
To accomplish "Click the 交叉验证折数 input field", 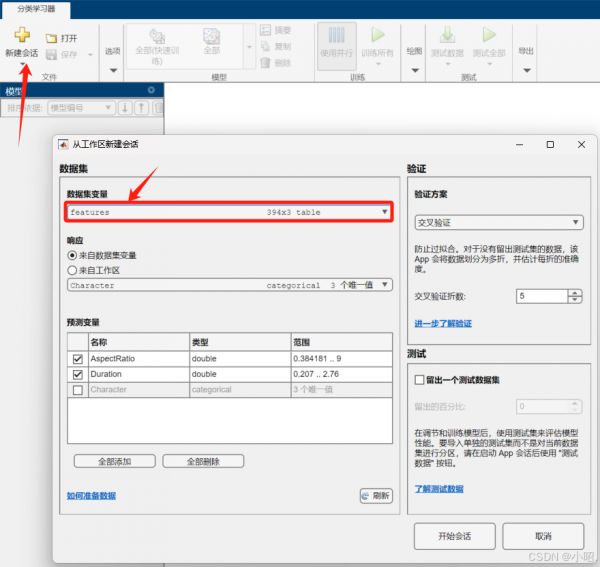I will (x=542, y=296).
